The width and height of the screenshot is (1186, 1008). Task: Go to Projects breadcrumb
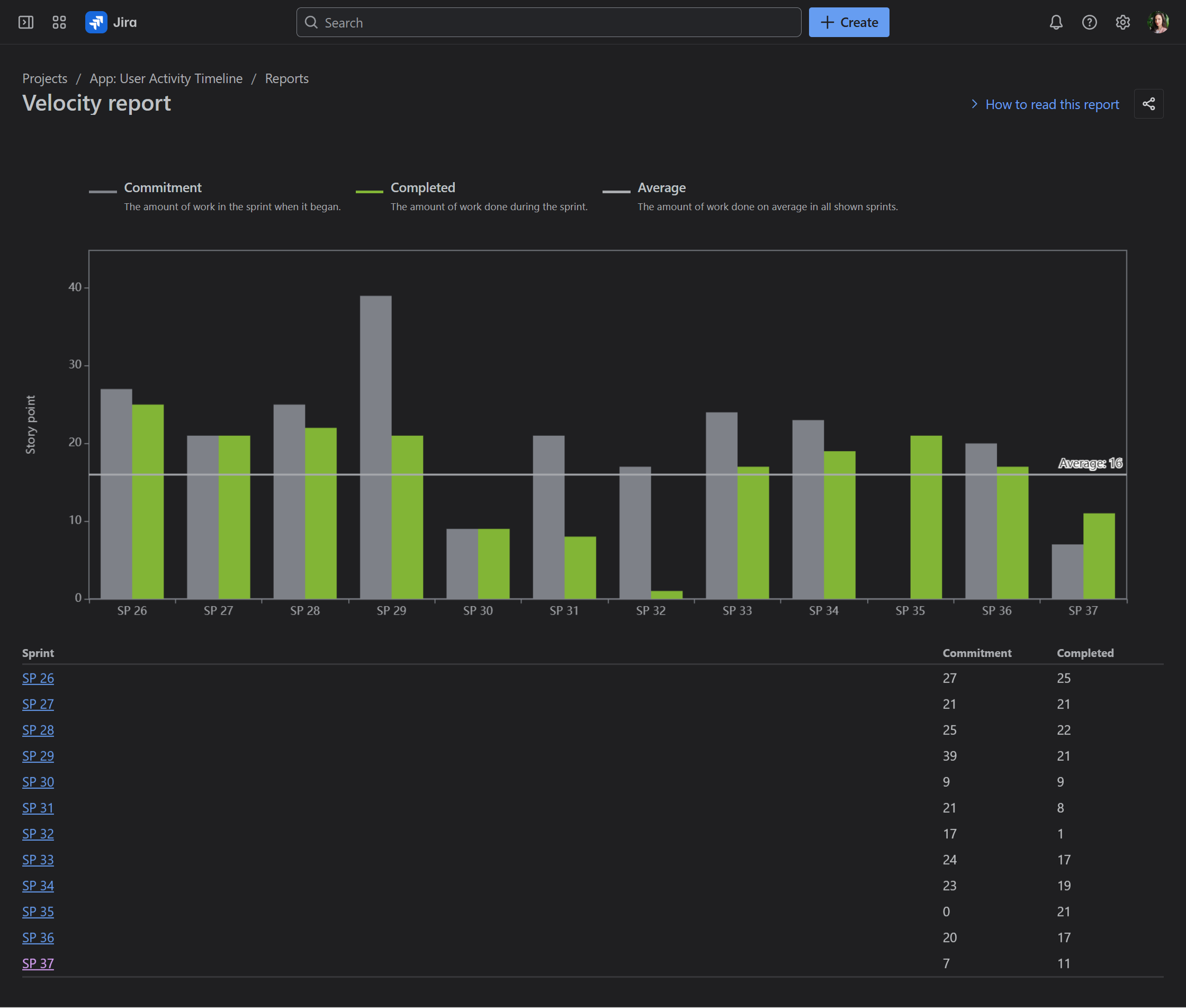point(44,78)
